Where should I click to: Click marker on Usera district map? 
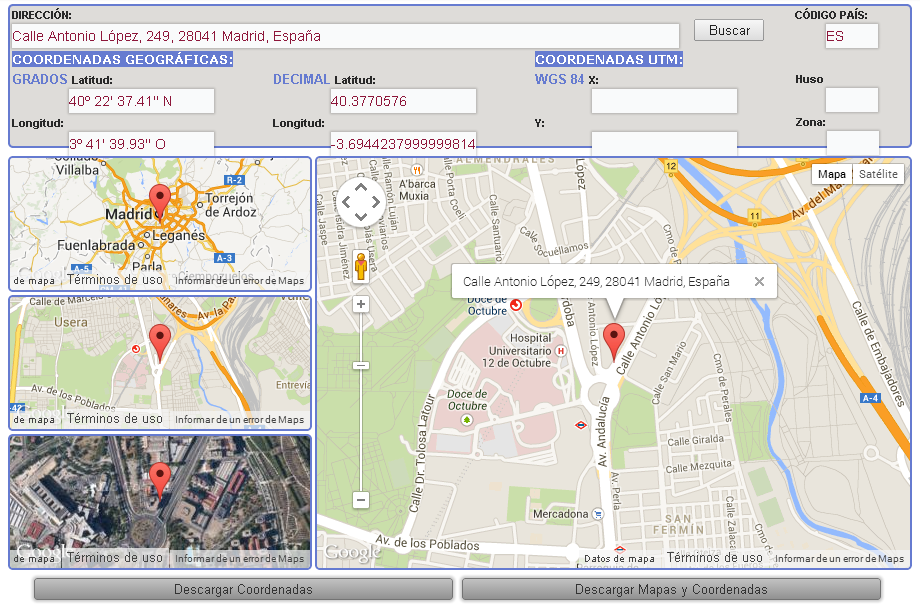click(160, 343)
